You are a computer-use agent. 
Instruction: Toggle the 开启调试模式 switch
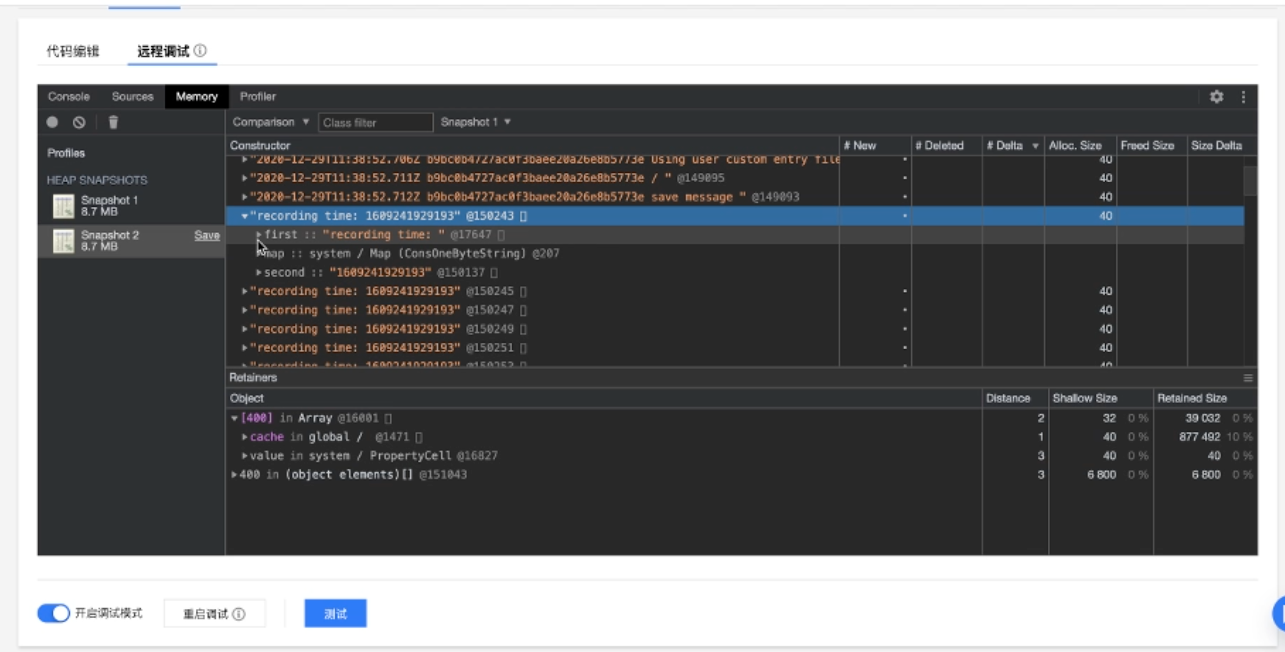coord(53,613)
